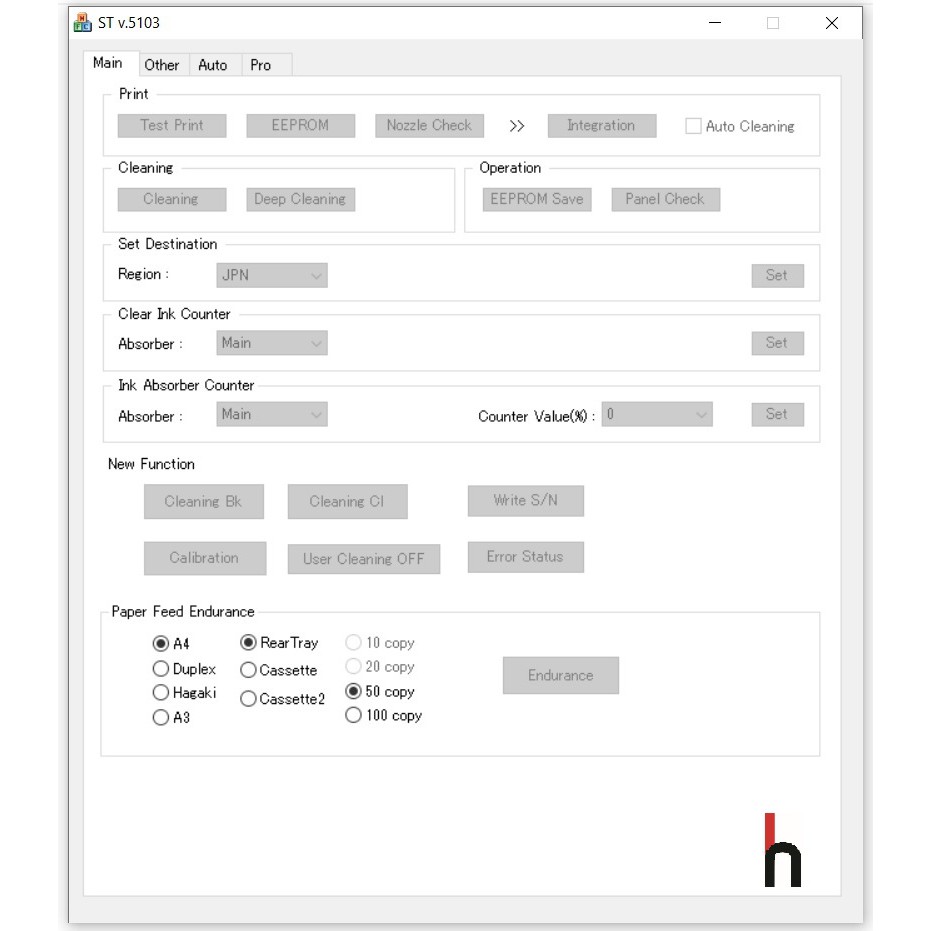931x931 pixels.
Task: Select the 100 copy option
Action: click(353, 715)
